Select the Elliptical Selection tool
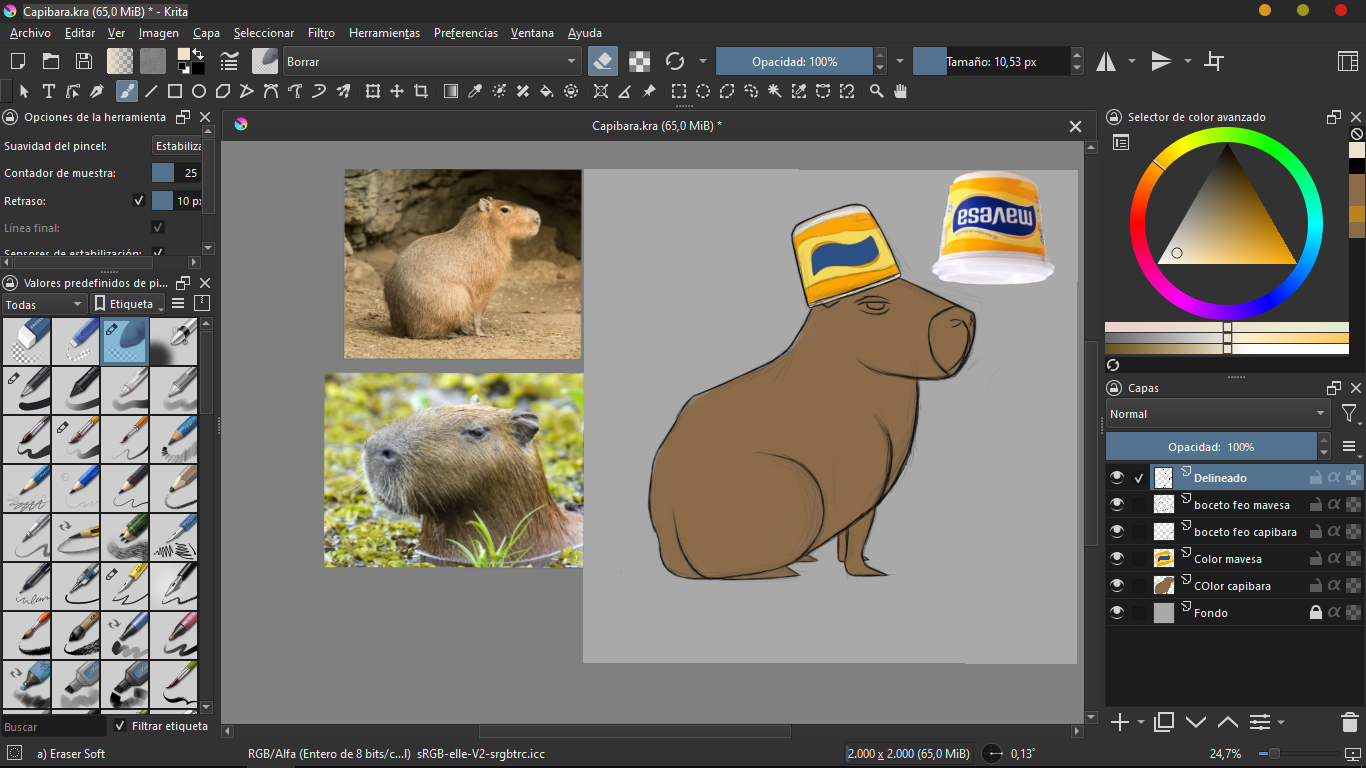This screenshot has width=1366, height=768. (x=703, y=91)
